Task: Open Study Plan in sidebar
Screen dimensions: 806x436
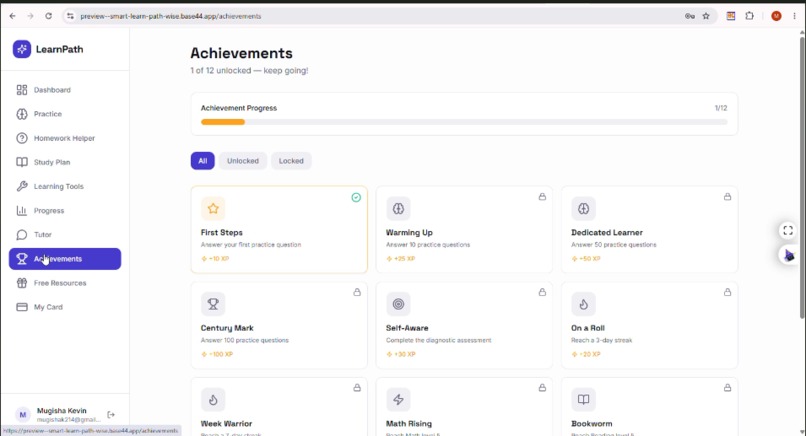Action: (x=65, y=162)
